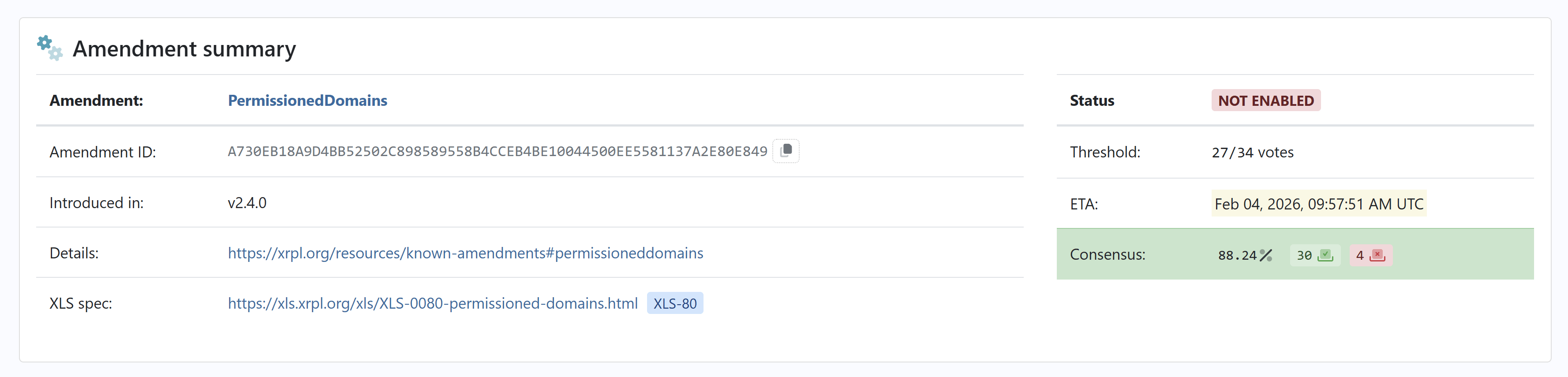
Task: Open the xrpl.org known-amendments details link
Action: point(465,253)
